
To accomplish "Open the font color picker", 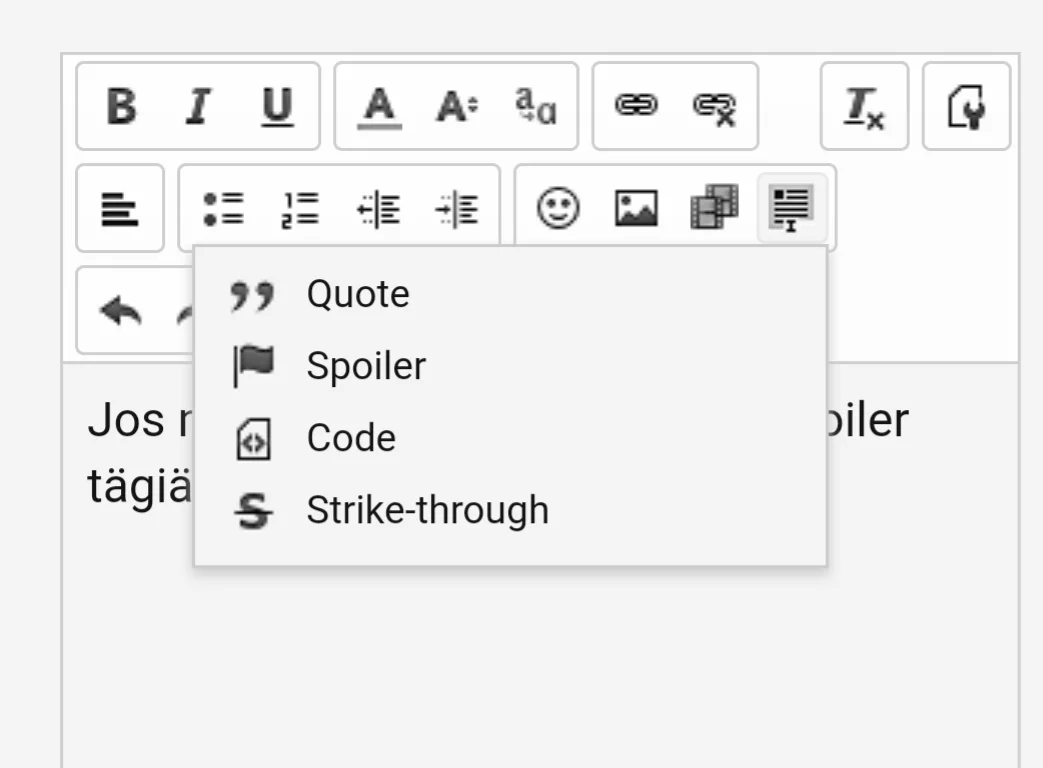I will 379,106.
